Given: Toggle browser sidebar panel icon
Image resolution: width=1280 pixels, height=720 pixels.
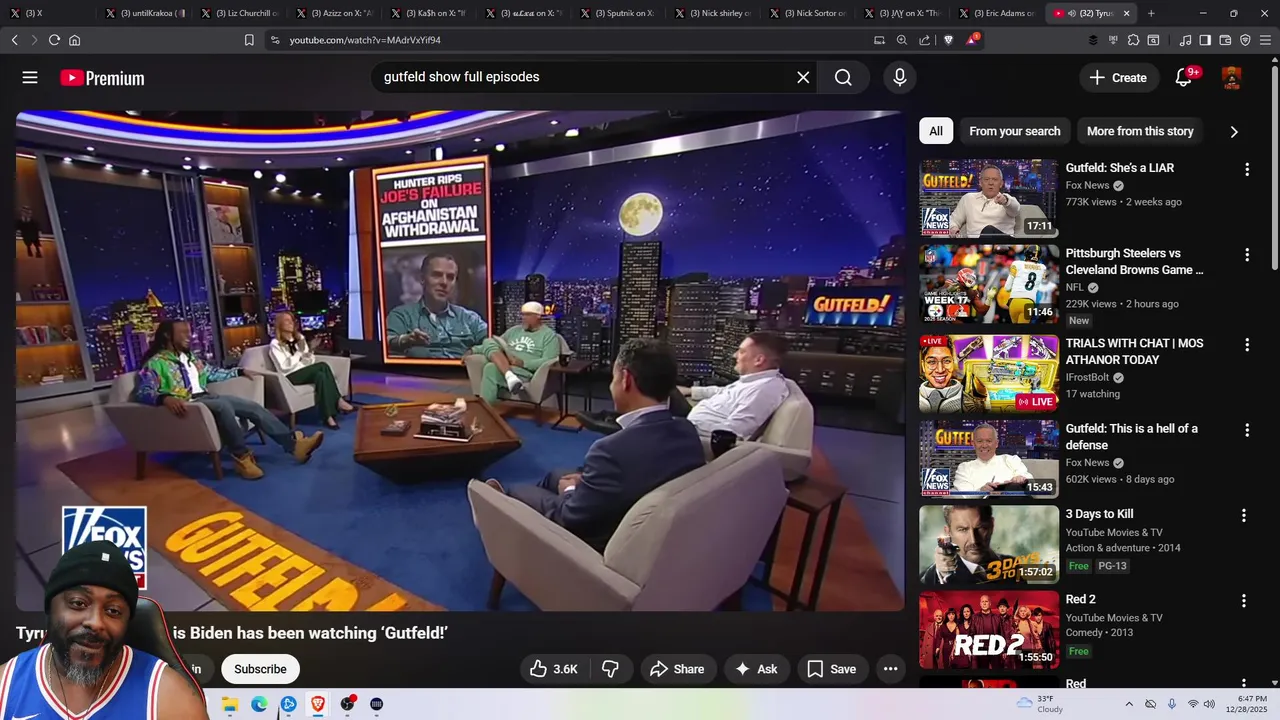Looking at the screenshot, I should click(1205, 40).
